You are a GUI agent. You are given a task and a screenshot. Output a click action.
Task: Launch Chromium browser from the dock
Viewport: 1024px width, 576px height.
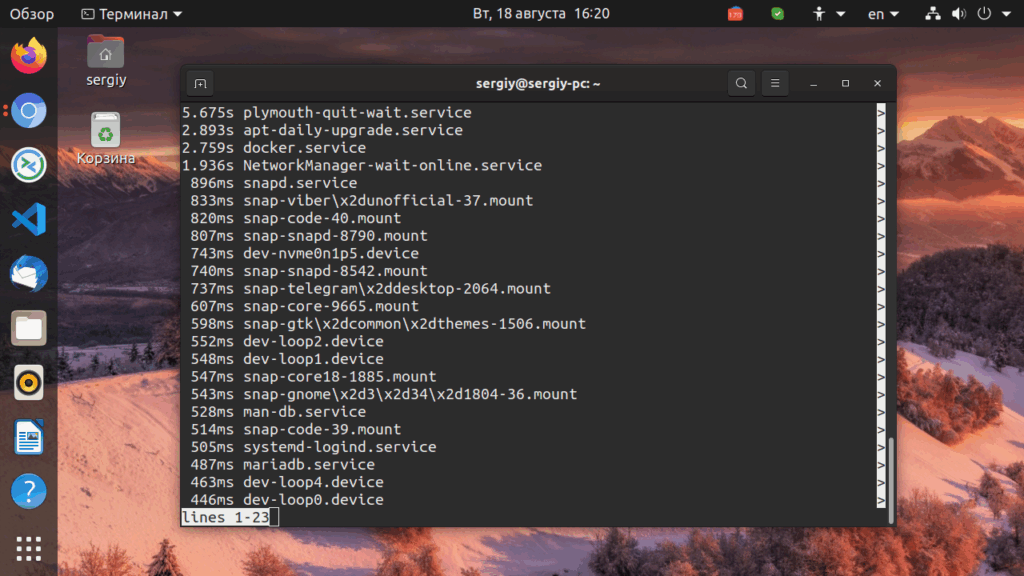(29, 110)
